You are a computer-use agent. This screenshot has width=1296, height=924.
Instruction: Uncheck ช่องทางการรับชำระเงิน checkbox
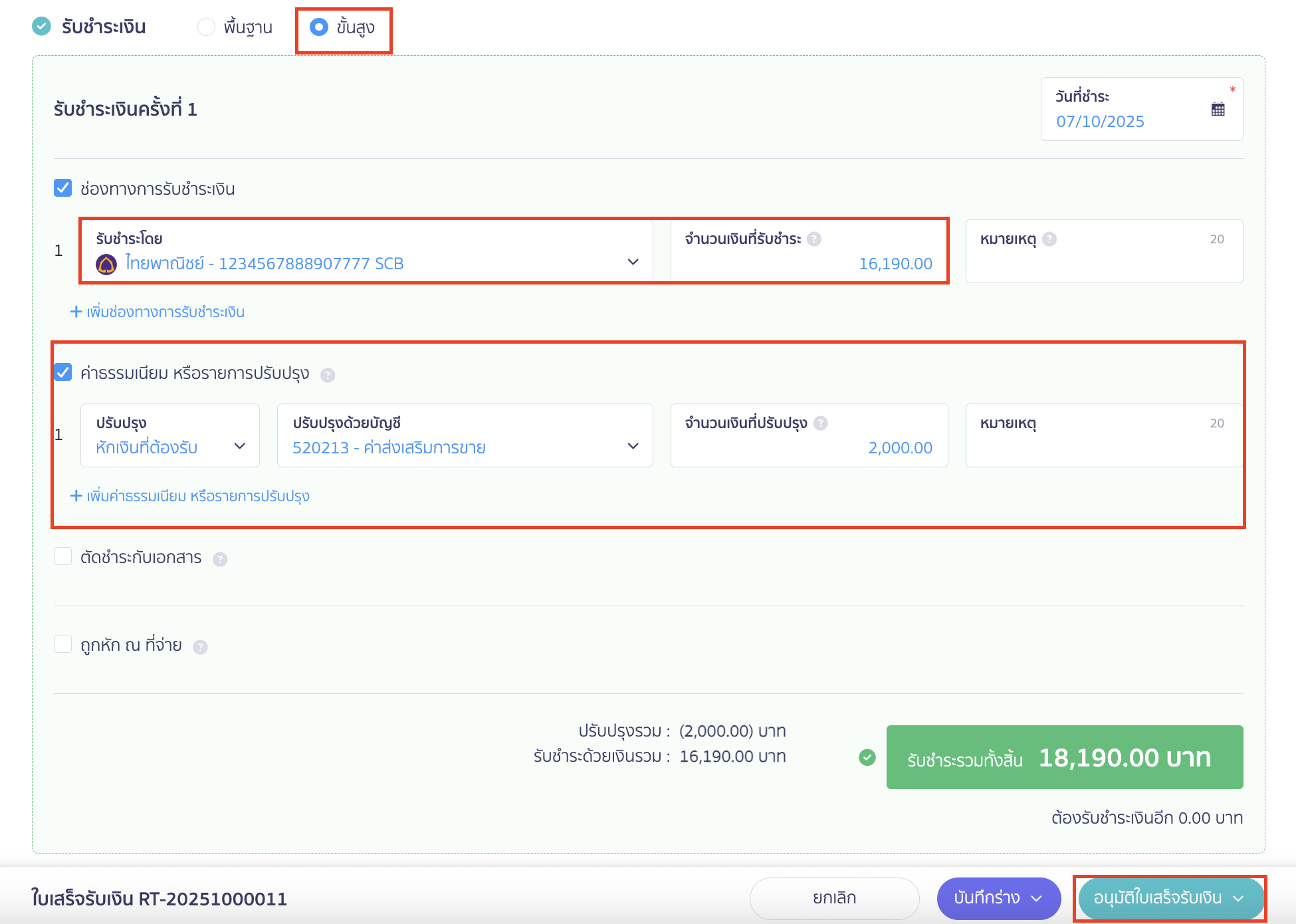coord(63,188)
